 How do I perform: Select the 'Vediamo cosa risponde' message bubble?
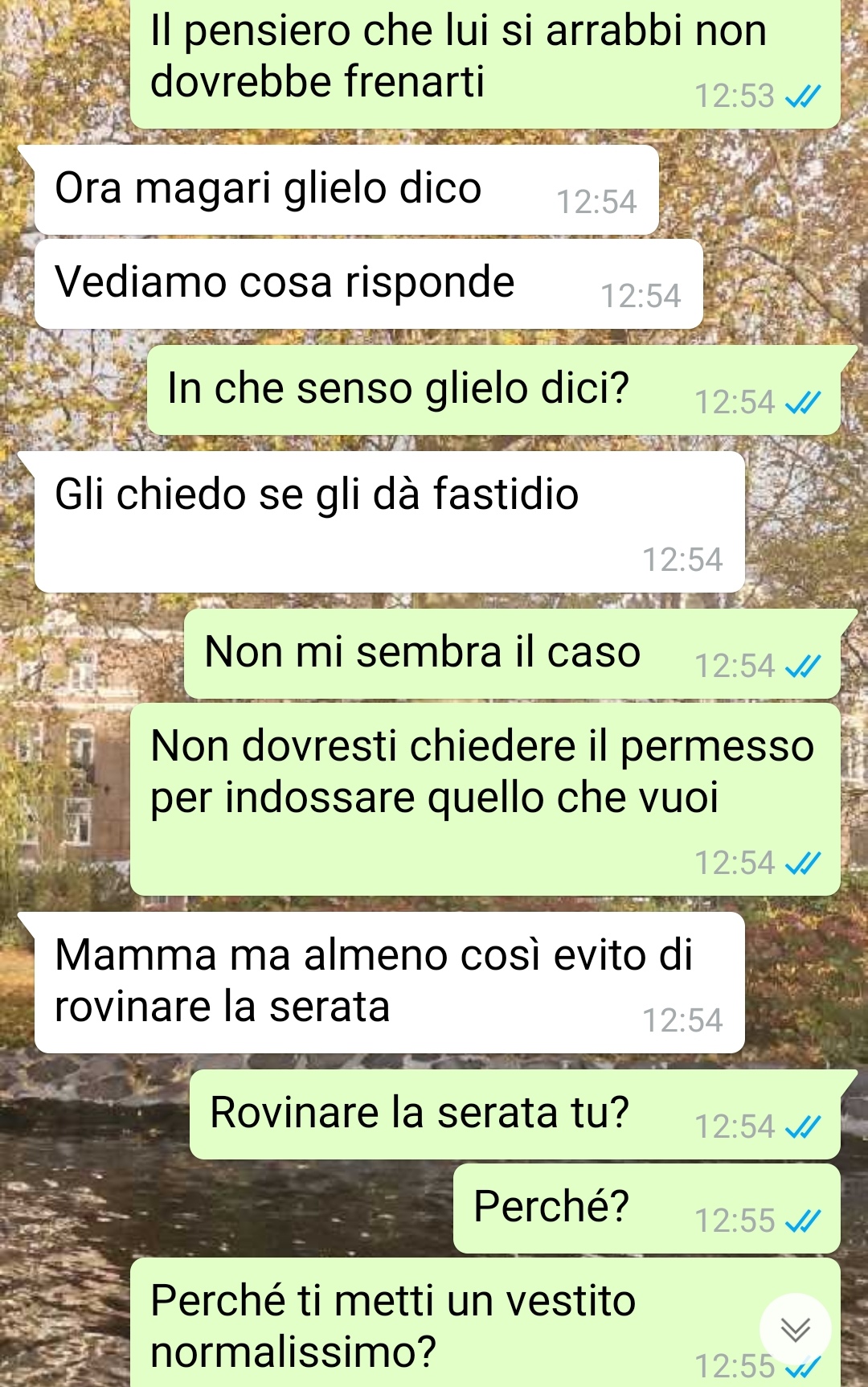pyautogui.click(x=369, y=284)
